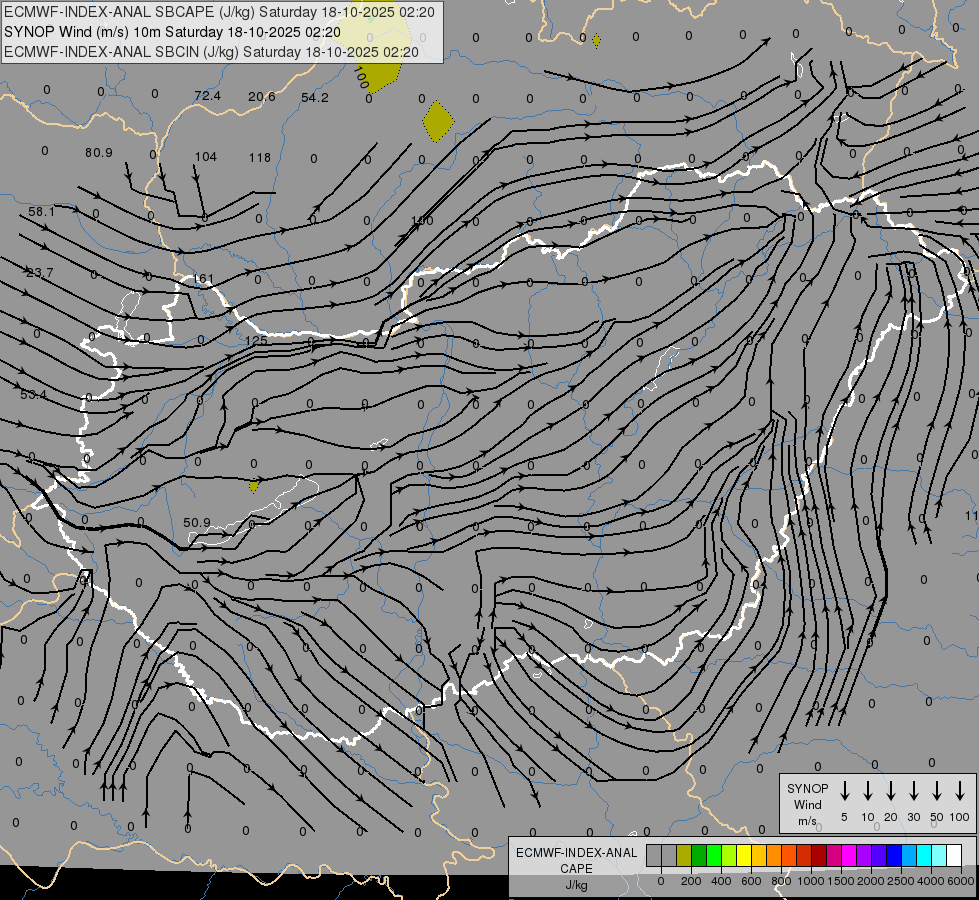This screenshot has height=900, width=979.
Task: Click the SYNOP Wind 10m title line
Action: 179,32
